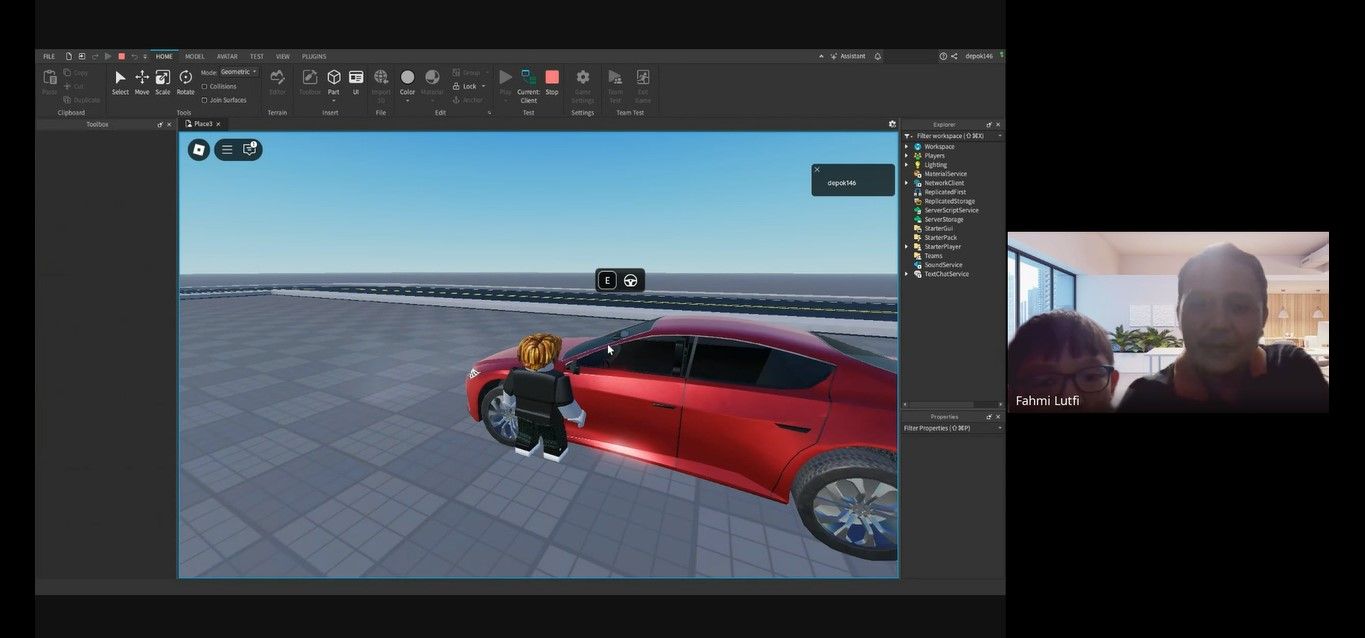Open the UI insert tool

pyautogui.click(x=356, y=82)
